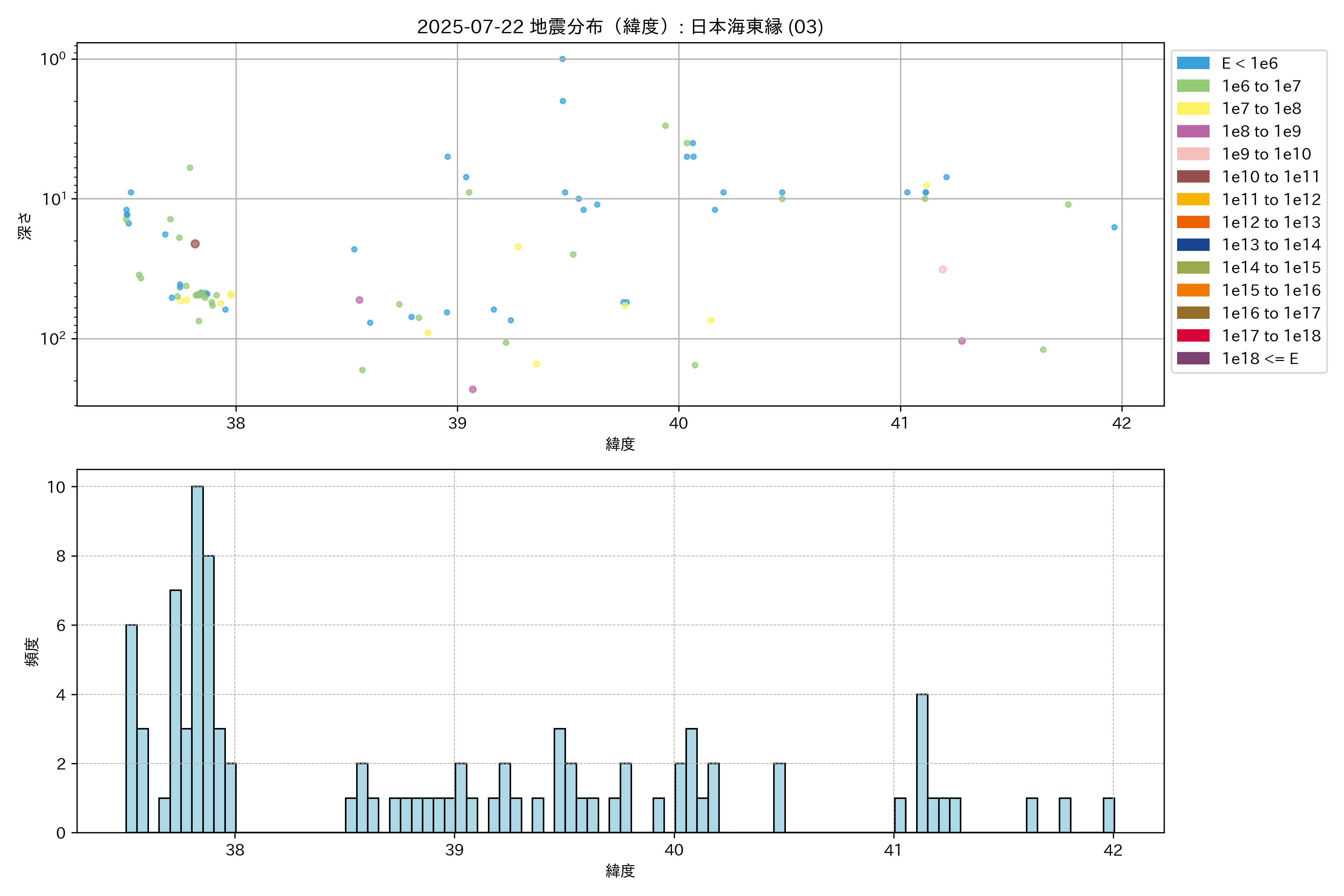This screenshot has height=896, width=1344.
Task: Click the histogram bar with count 8
Action: point(209,694)
